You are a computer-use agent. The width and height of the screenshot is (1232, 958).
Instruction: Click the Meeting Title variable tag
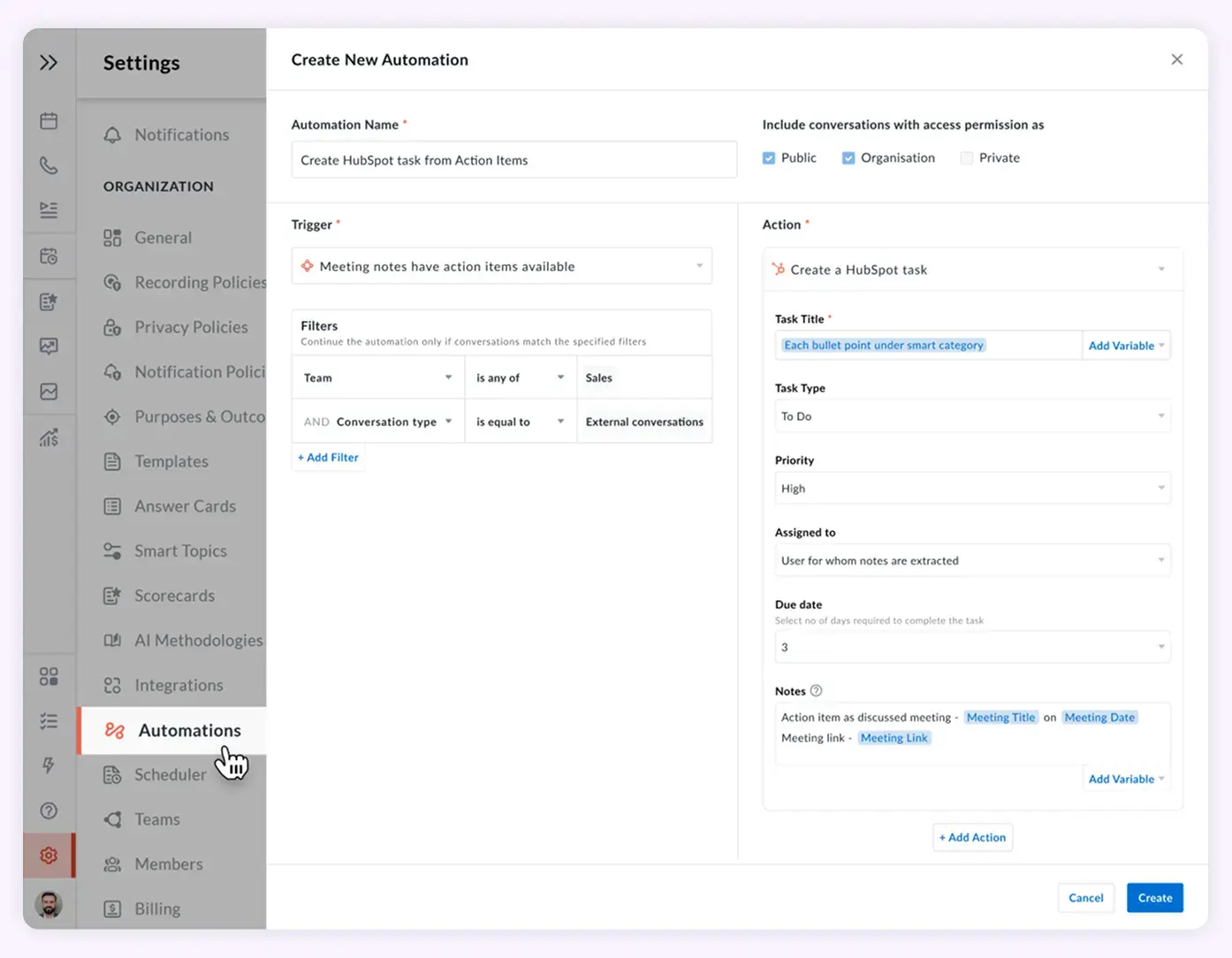[1000, 718]
